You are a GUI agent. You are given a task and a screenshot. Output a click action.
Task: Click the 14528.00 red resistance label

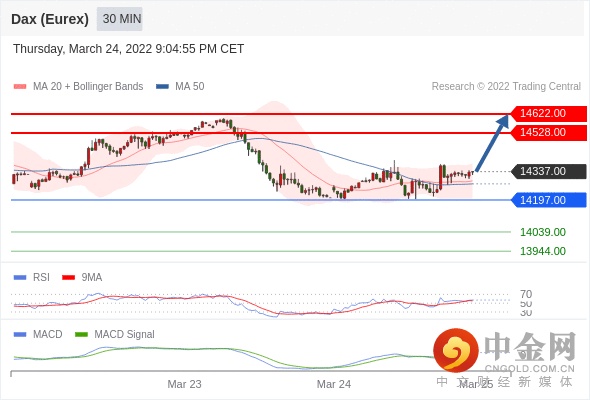tap(549, 132)
